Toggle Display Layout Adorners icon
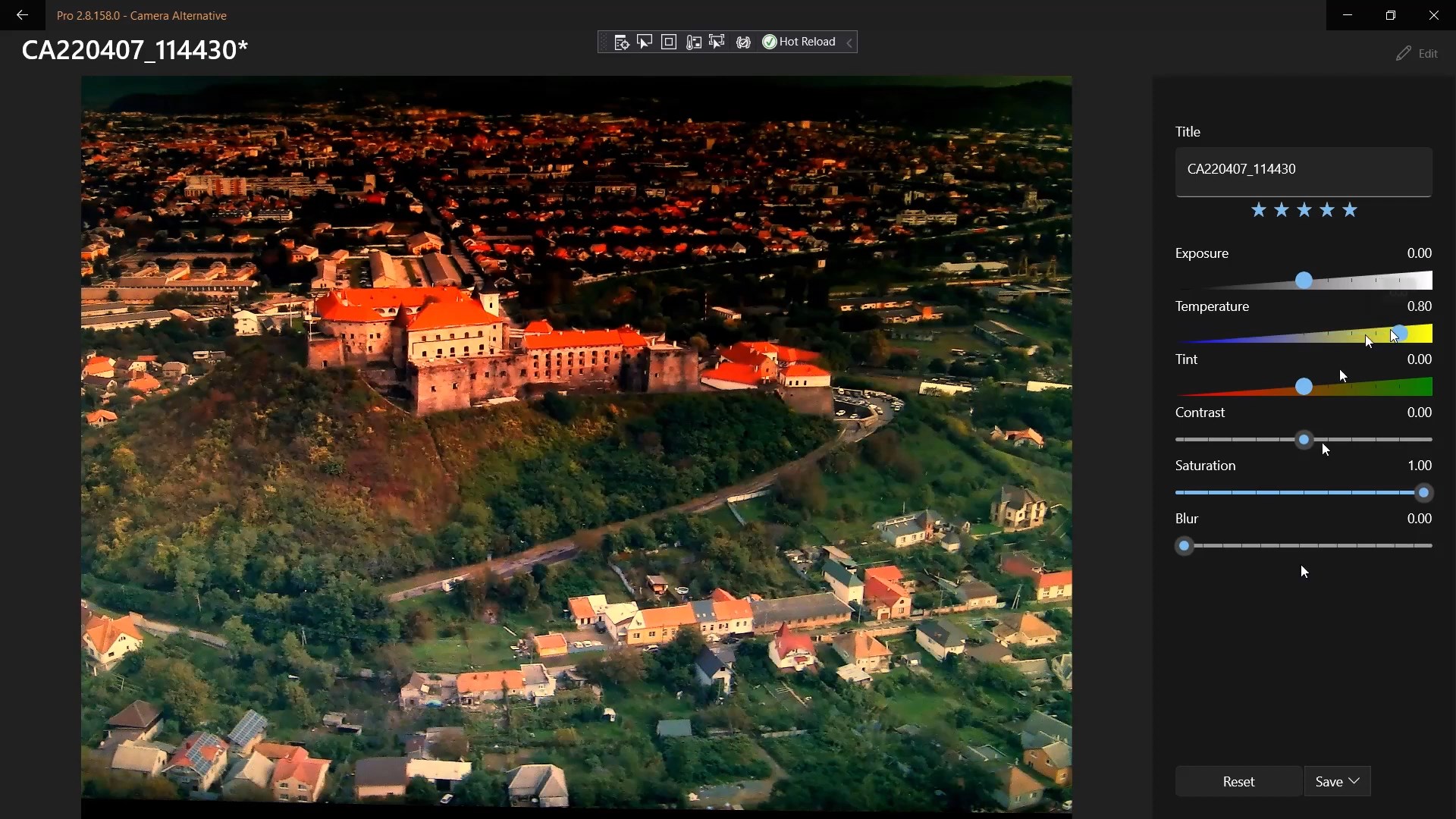 (669, 42)
